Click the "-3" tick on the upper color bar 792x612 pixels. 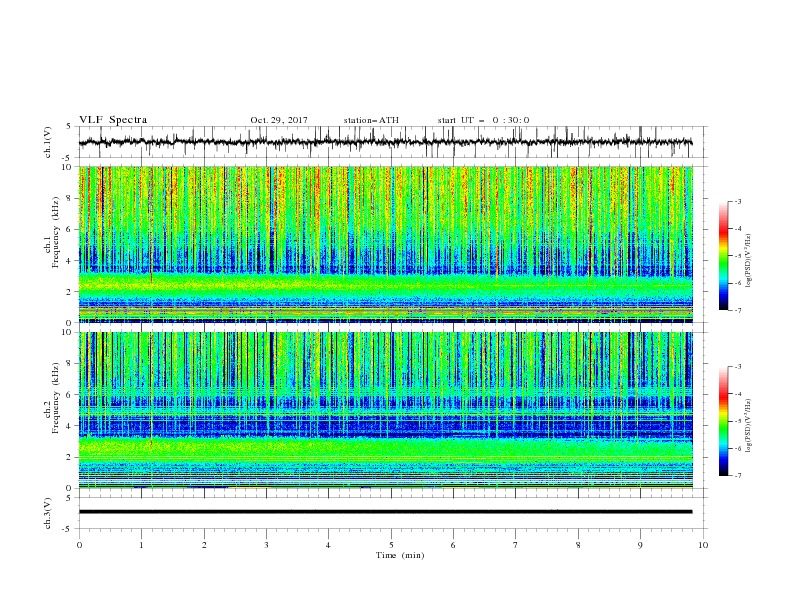coord(738,201)
